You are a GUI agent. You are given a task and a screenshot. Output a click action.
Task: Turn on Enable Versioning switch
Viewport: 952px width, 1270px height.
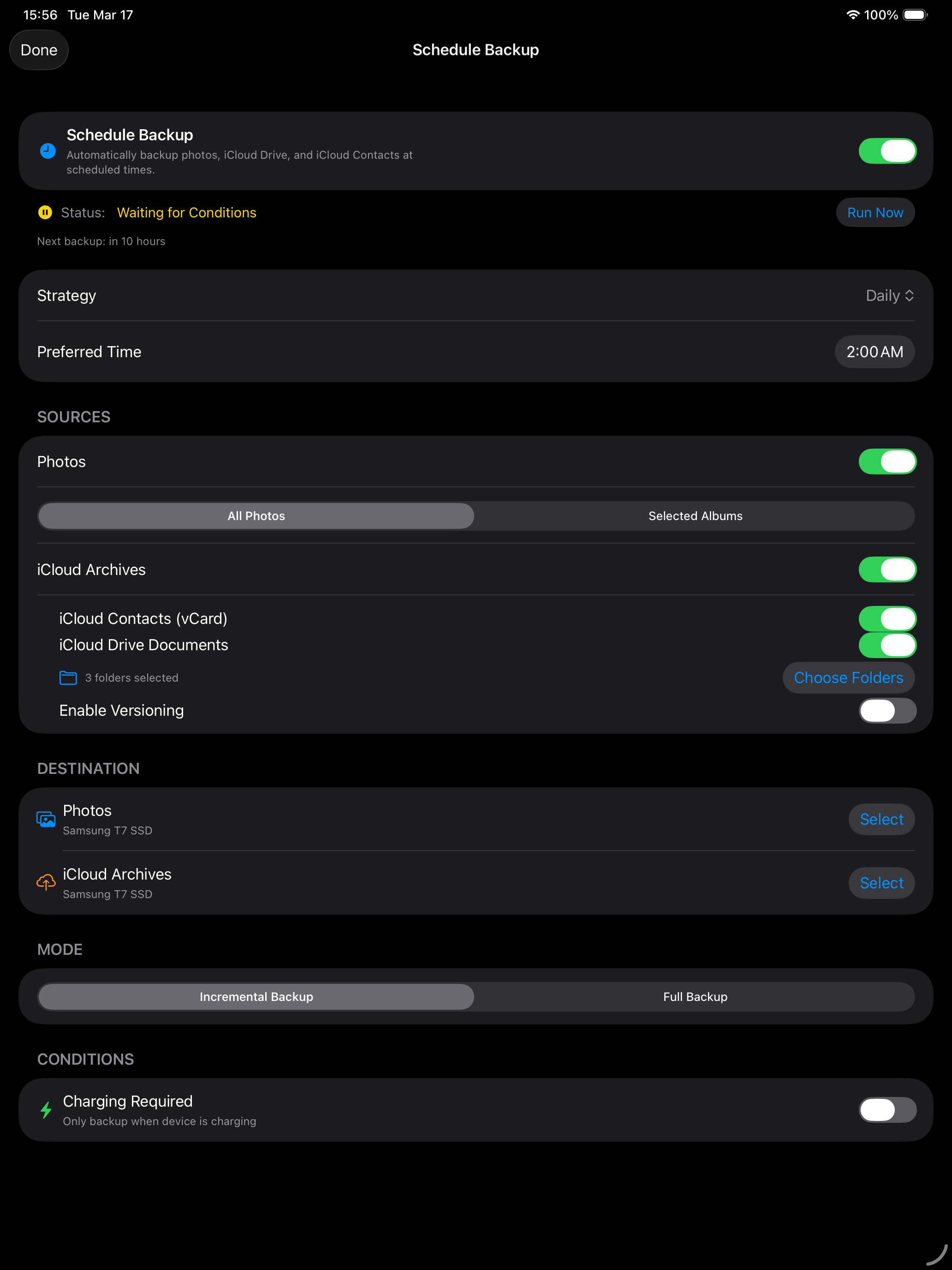click(x=887, y=711)
